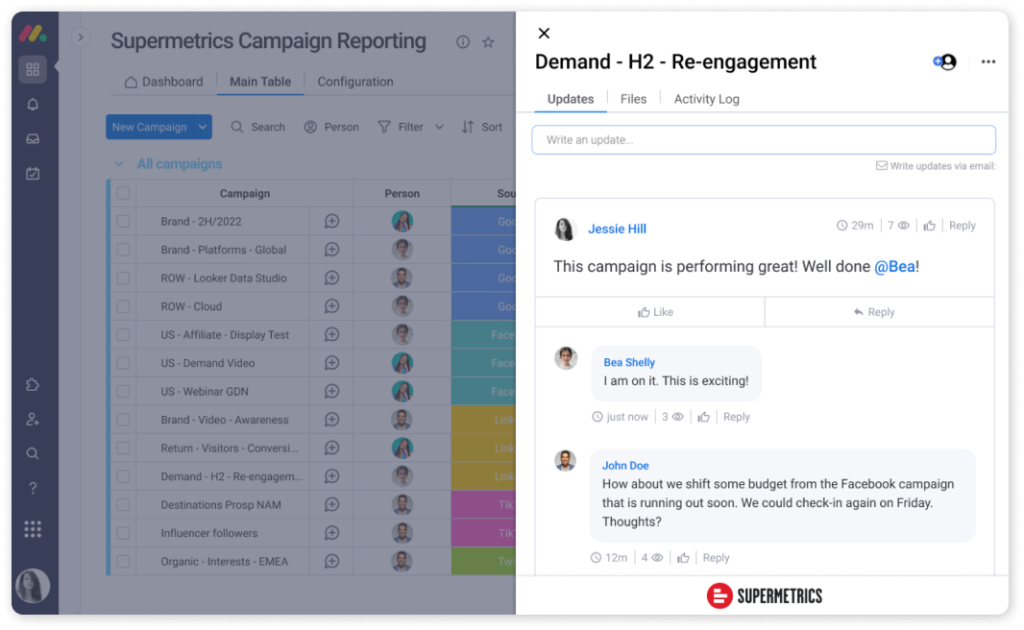The image size is (1024, 630).
Task: Click Write updates via email link
Action: click(x=936, y=166)
